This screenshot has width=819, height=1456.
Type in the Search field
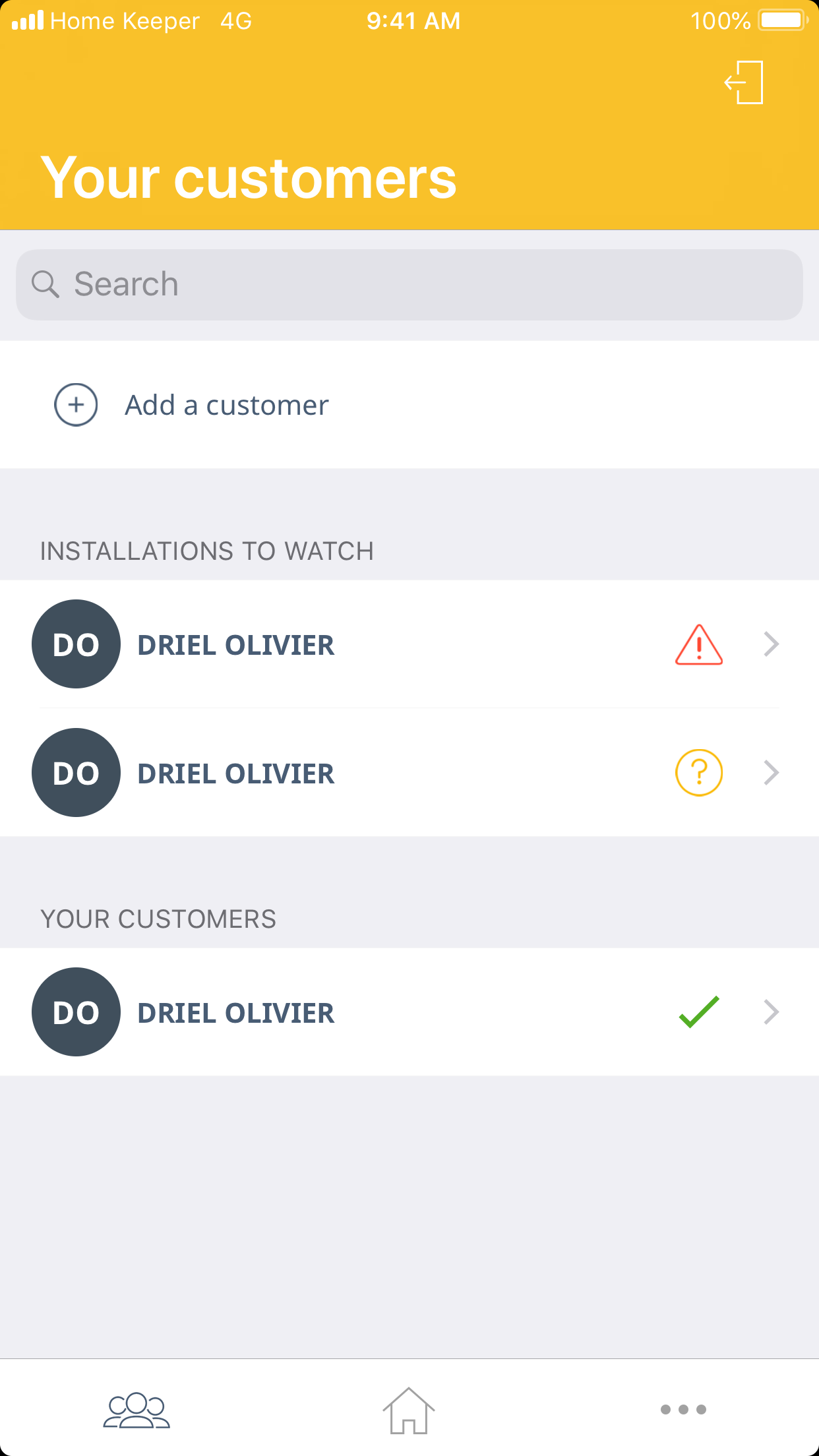click(422, 284)
